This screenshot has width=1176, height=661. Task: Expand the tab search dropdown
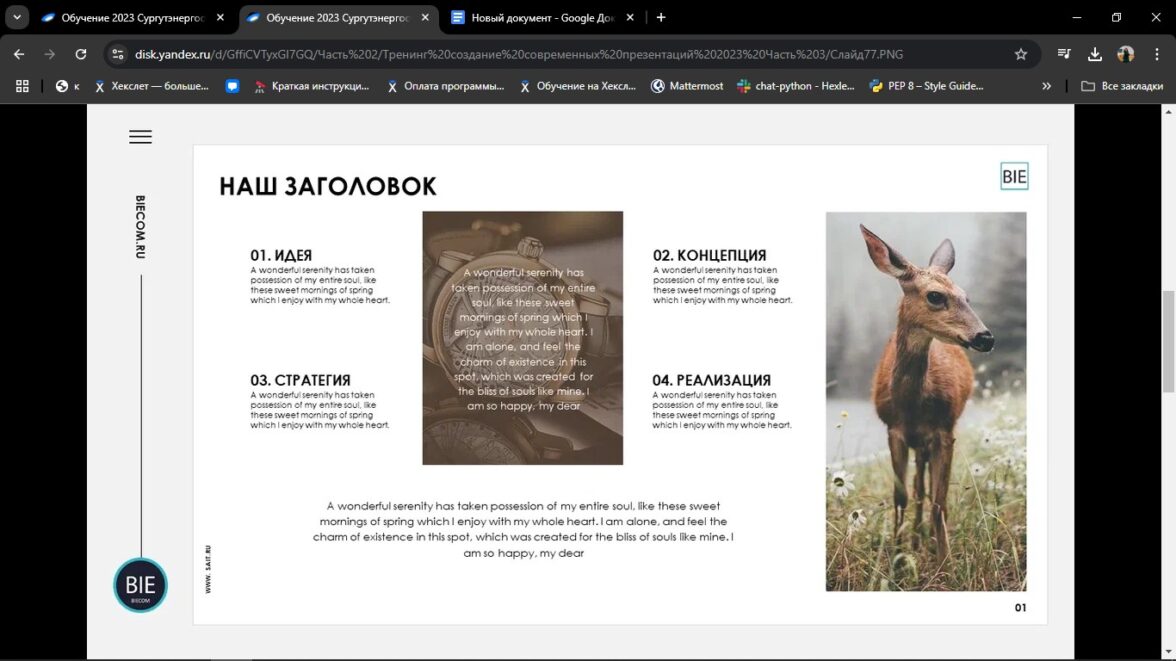[17, 17]
